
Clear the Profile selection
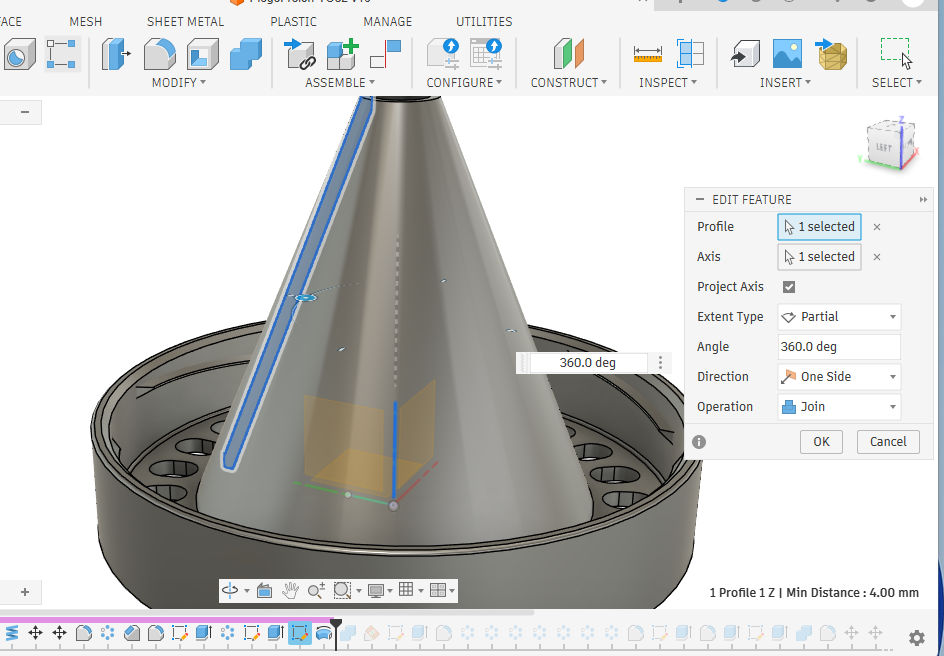click(877, 227)
